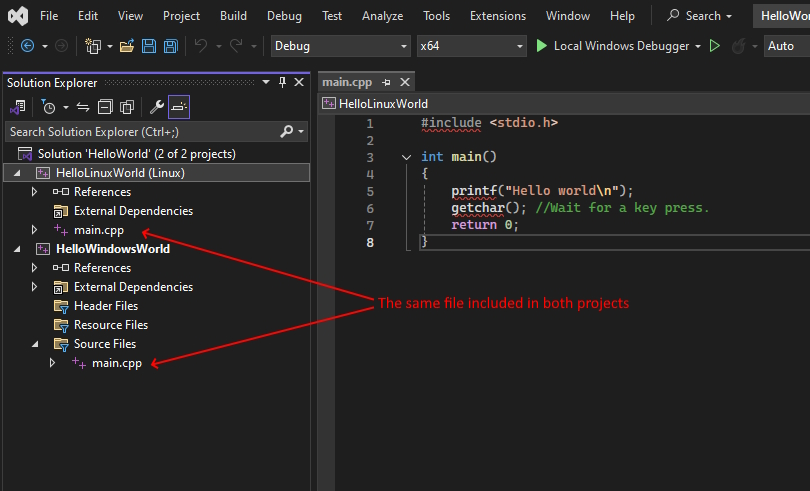Click the Save All toolbar icon
The width and height of the screenshot is (810, 491).
(x=171, y=46)
